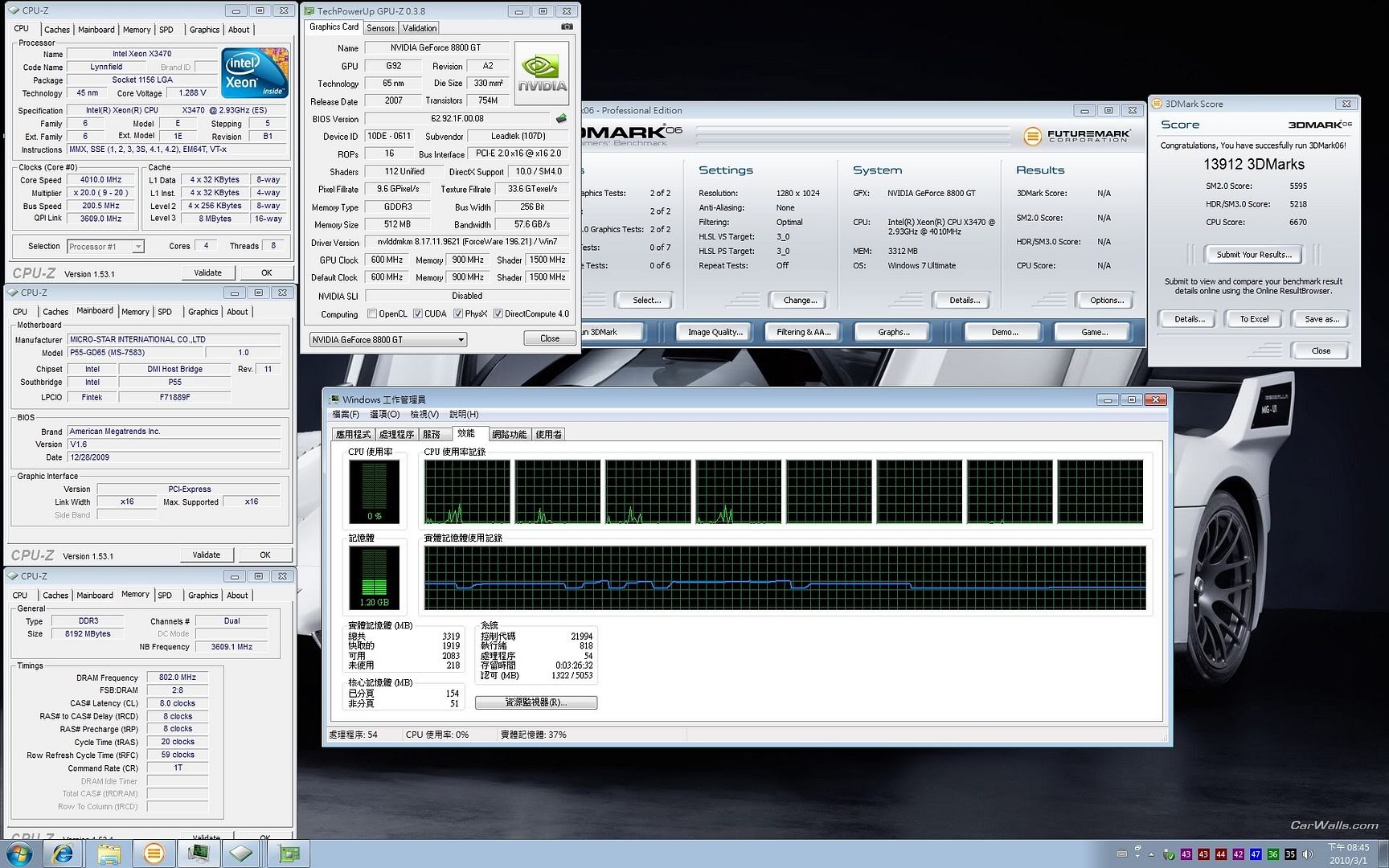Click the black temperature tray icon showing 35

point(1290,854)
